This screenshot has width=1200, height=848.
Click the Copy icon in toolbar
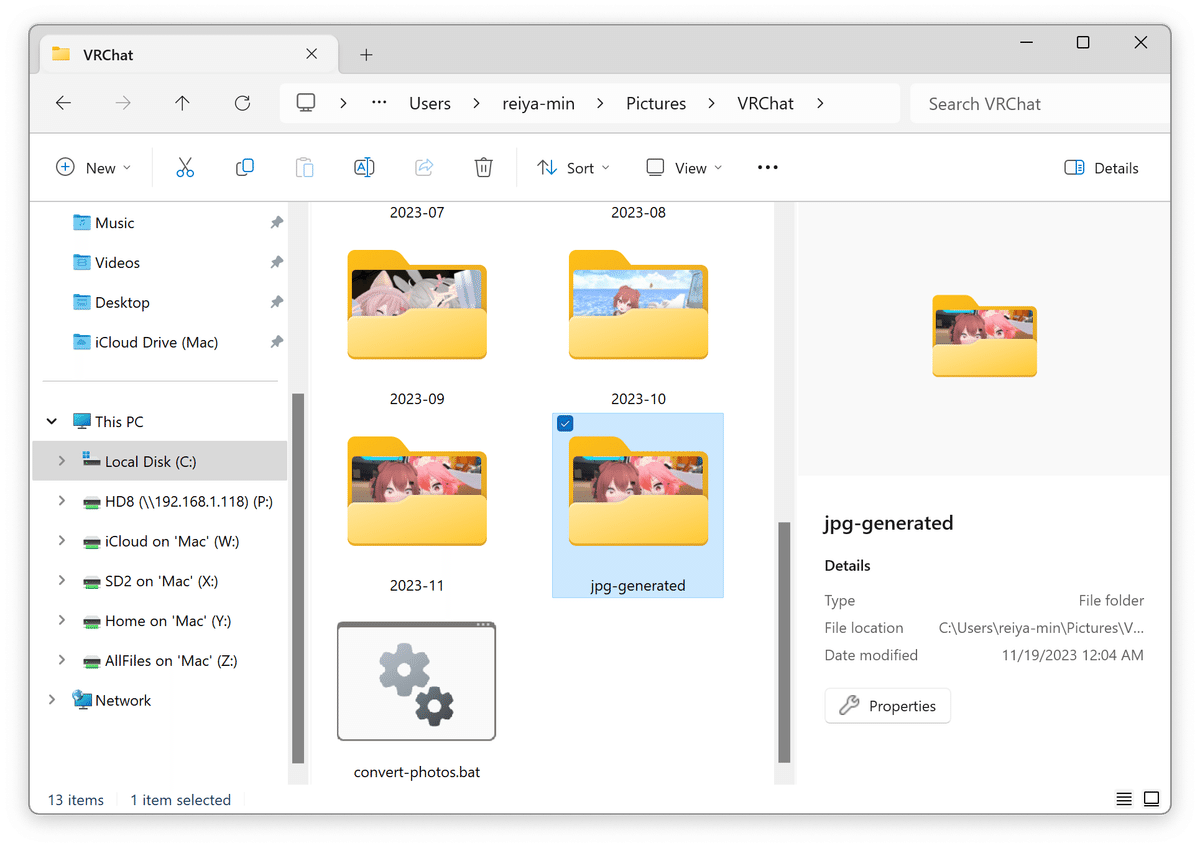(245, 168)
